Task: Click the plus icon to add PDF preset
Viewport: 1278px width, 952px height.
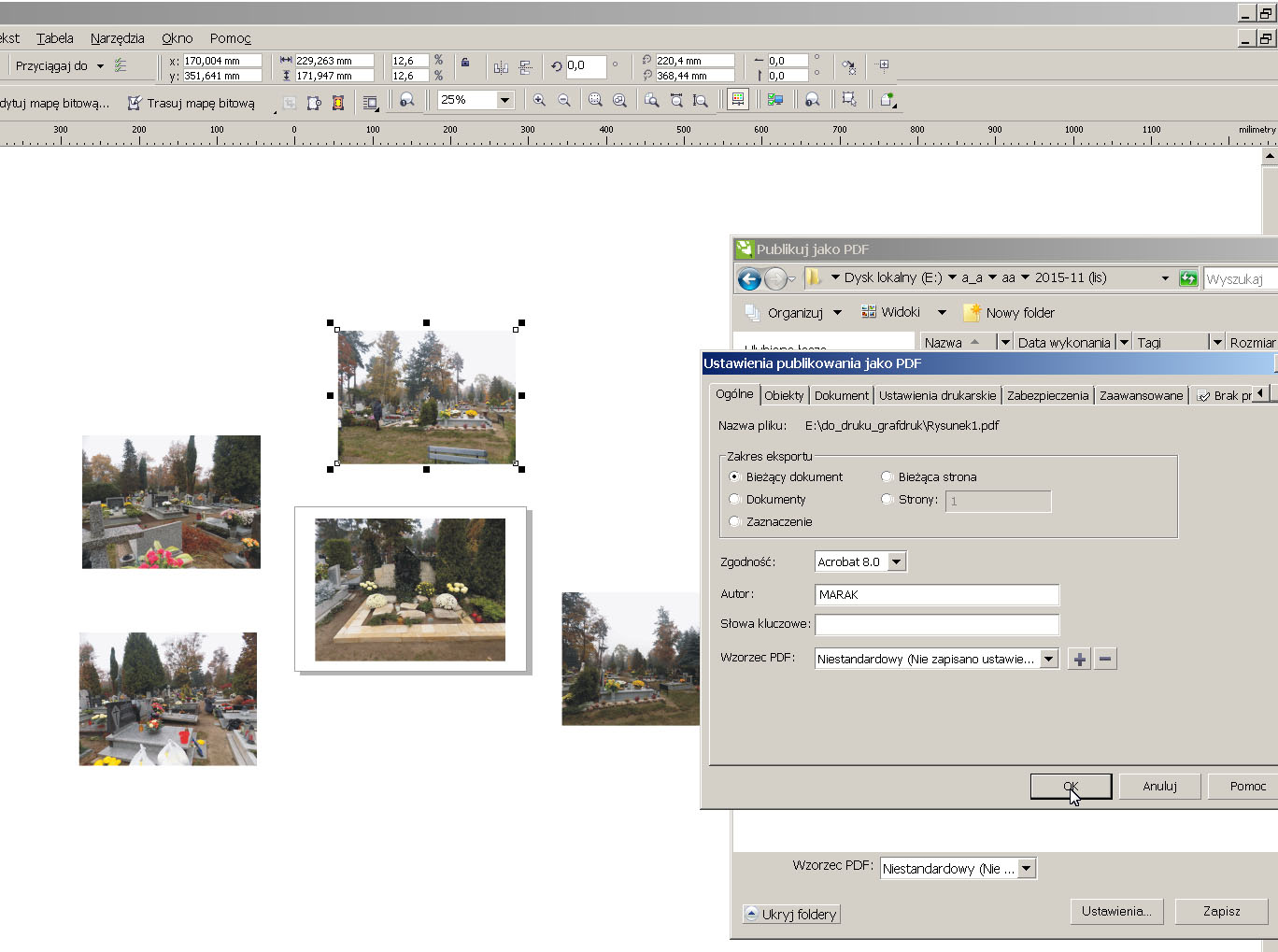Action: point(1080,659)
